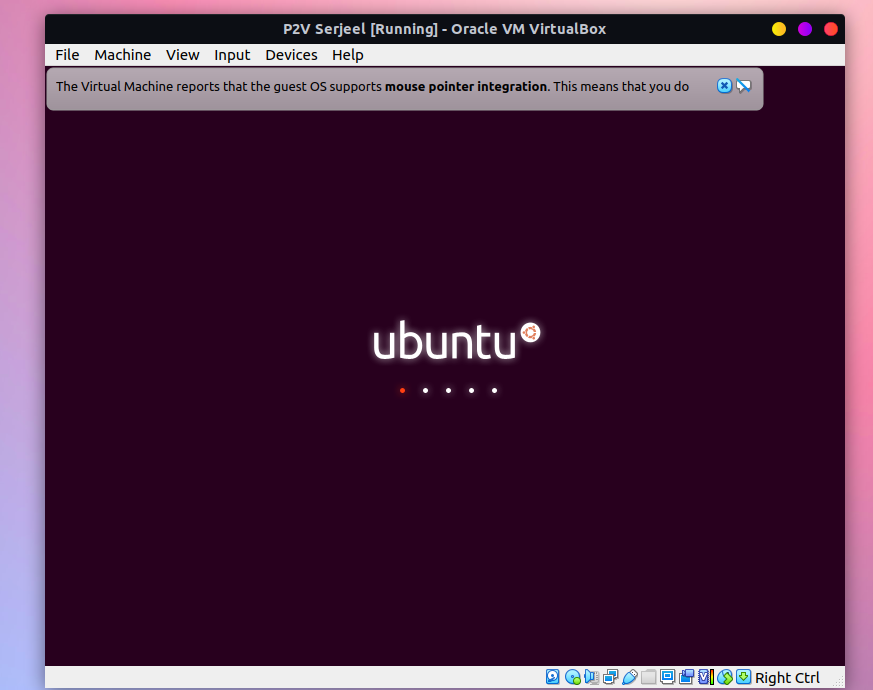Click the network adapter status icon

(610, 677)
